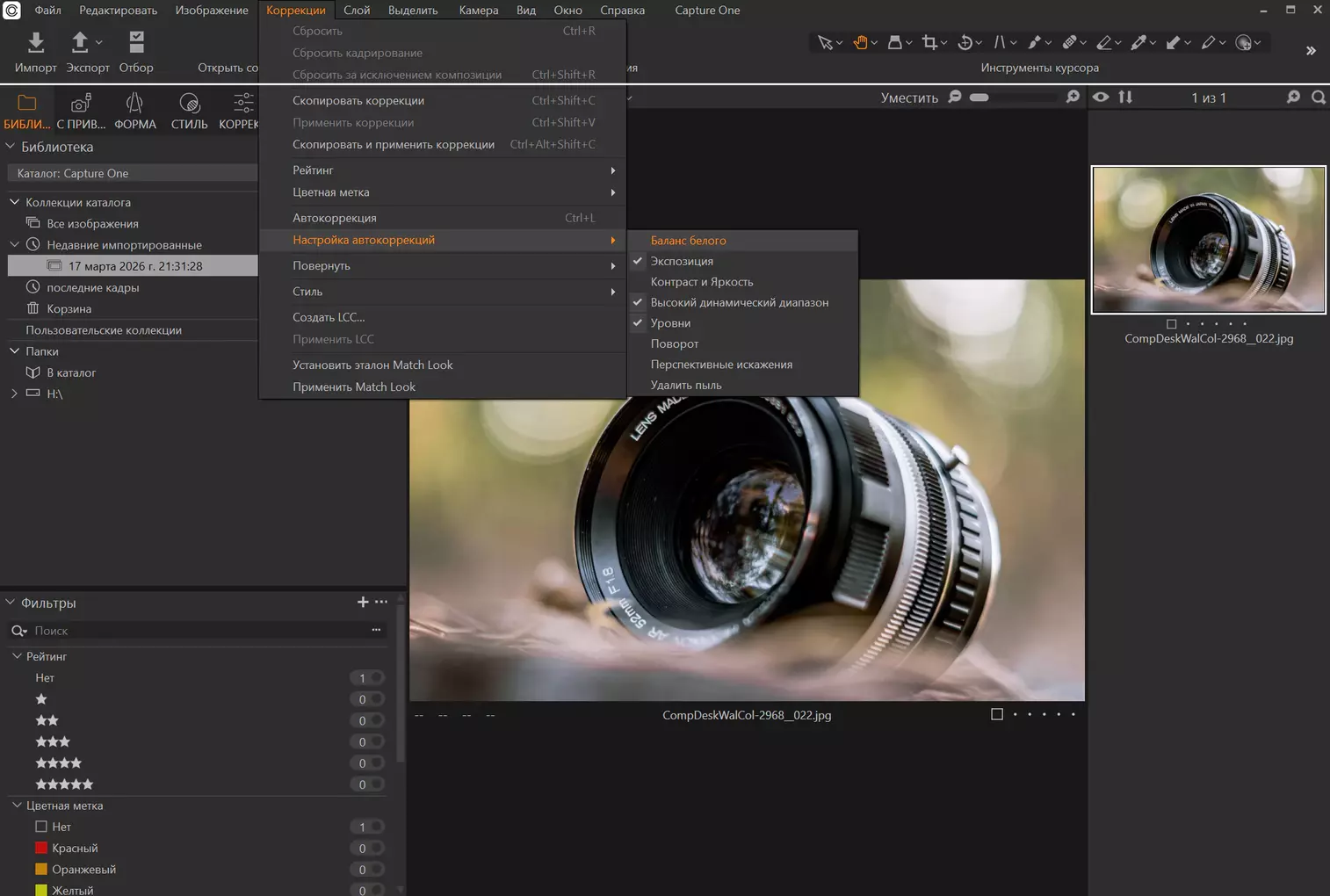Screen dimensions: 1330x896
Task: Select Все изображения collection
Action: coord(92,224)
